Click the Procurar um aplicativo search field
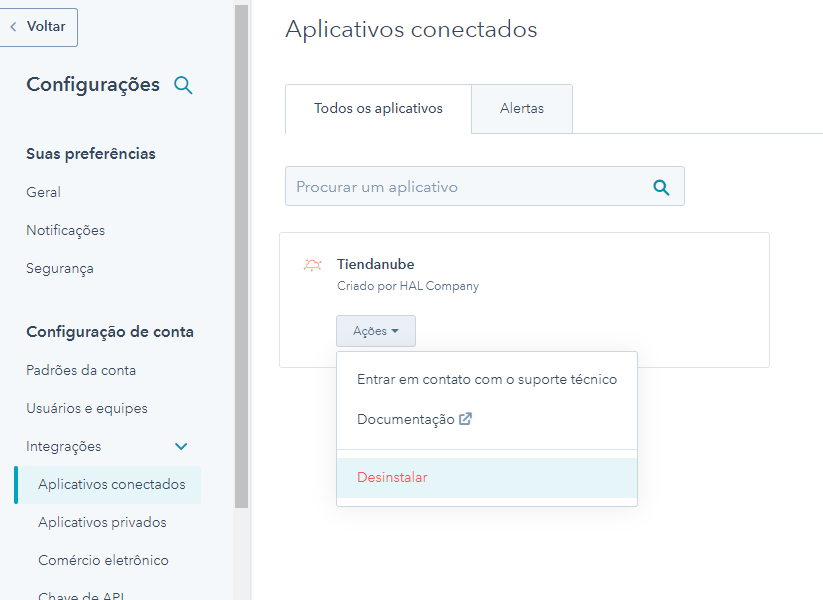823x600 pixels. [x=470, y=187]
